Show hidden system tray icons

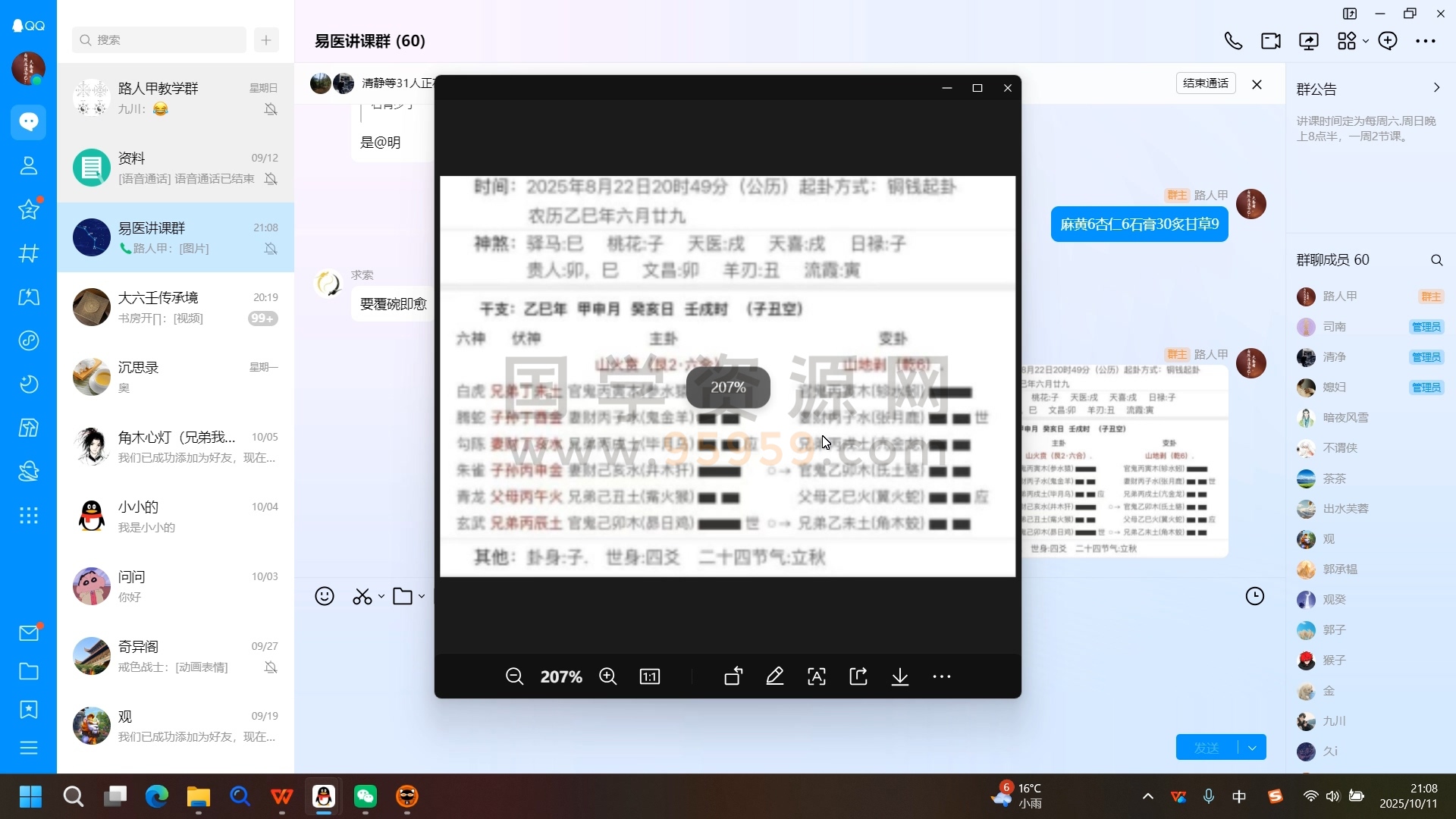(1148, 796)
